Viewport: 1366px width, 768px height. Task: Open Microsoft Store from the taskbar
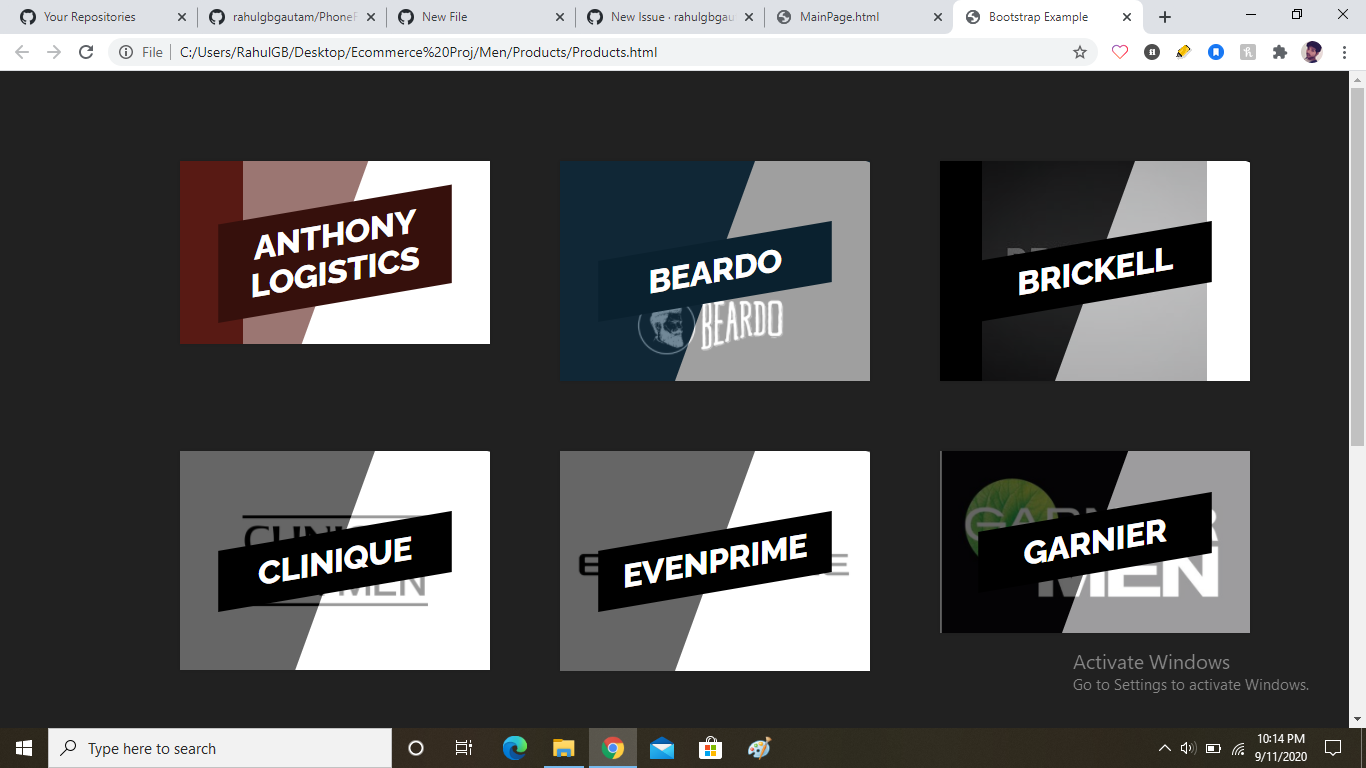(x=710, y=748)
